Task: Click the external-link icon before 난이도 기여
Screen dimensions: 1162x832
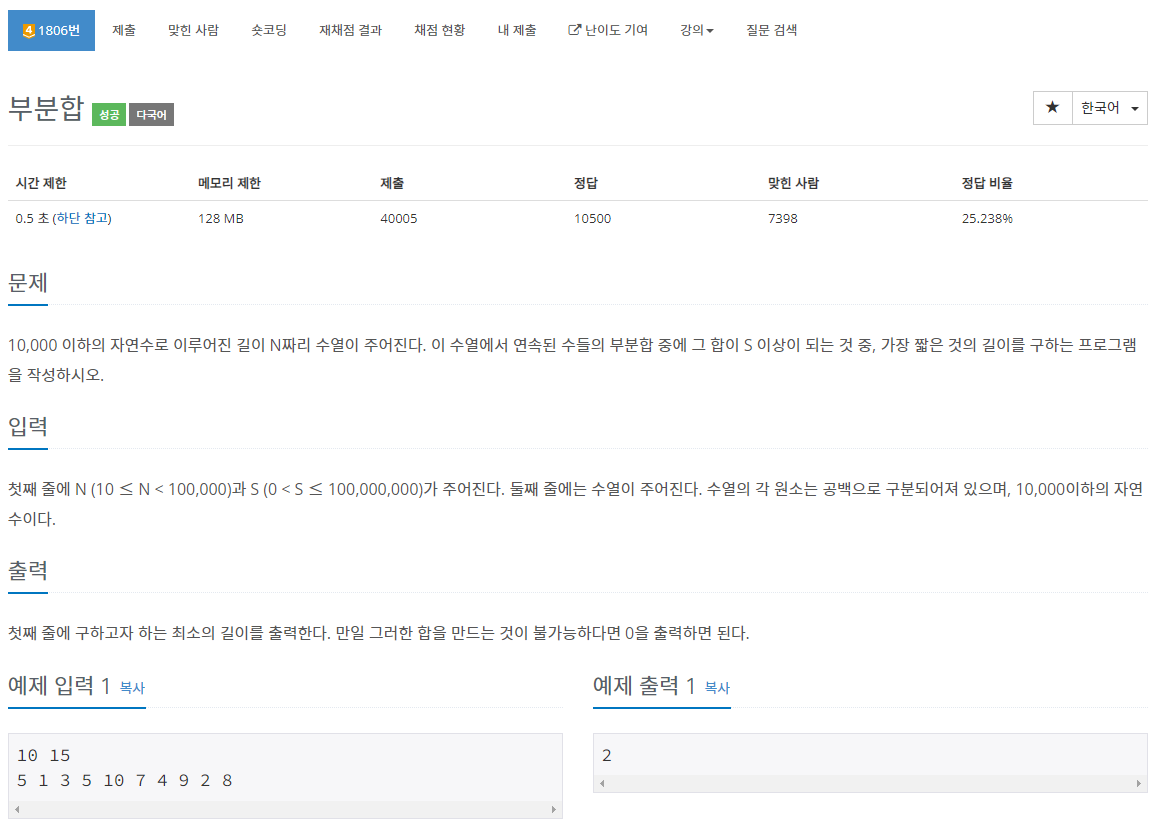Action: (x=574, y=30)
